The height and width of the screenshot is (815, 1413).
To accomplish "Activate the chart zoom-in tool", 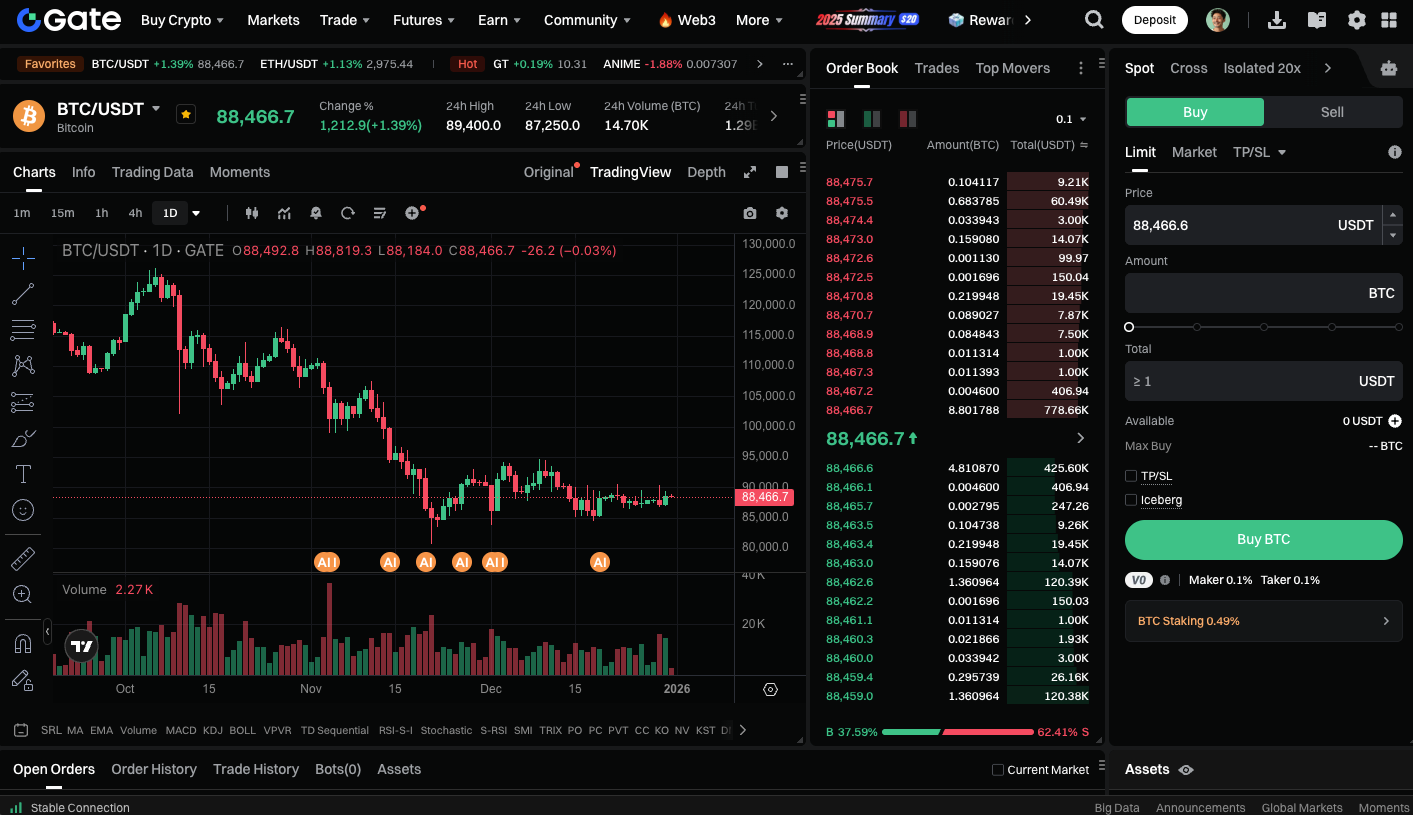I will 23,594.
